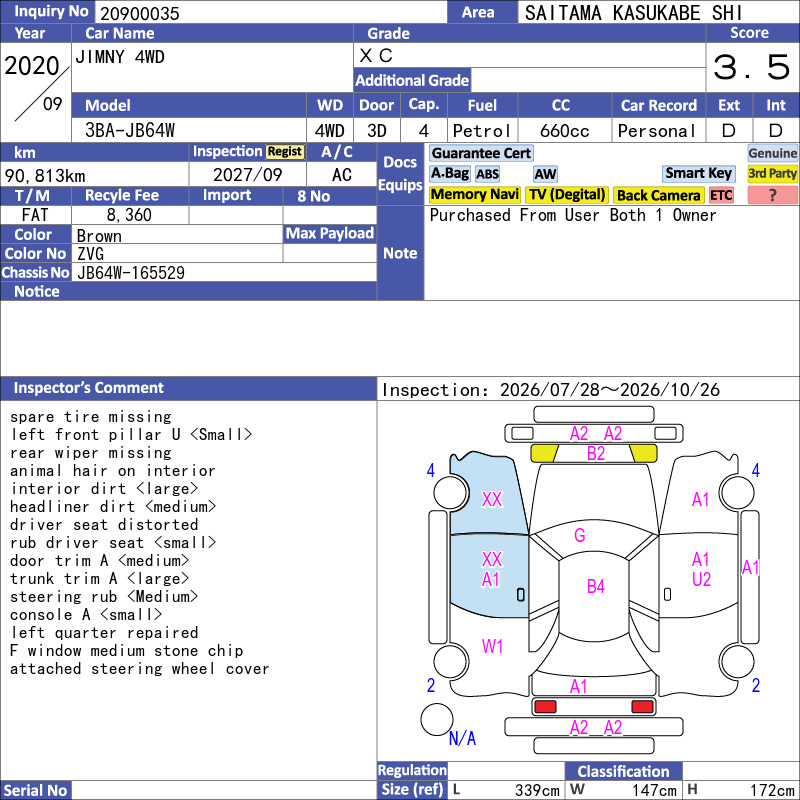The image size is (800, 800).
Task: Toggle the Genuine label
Action: point(772,153)
